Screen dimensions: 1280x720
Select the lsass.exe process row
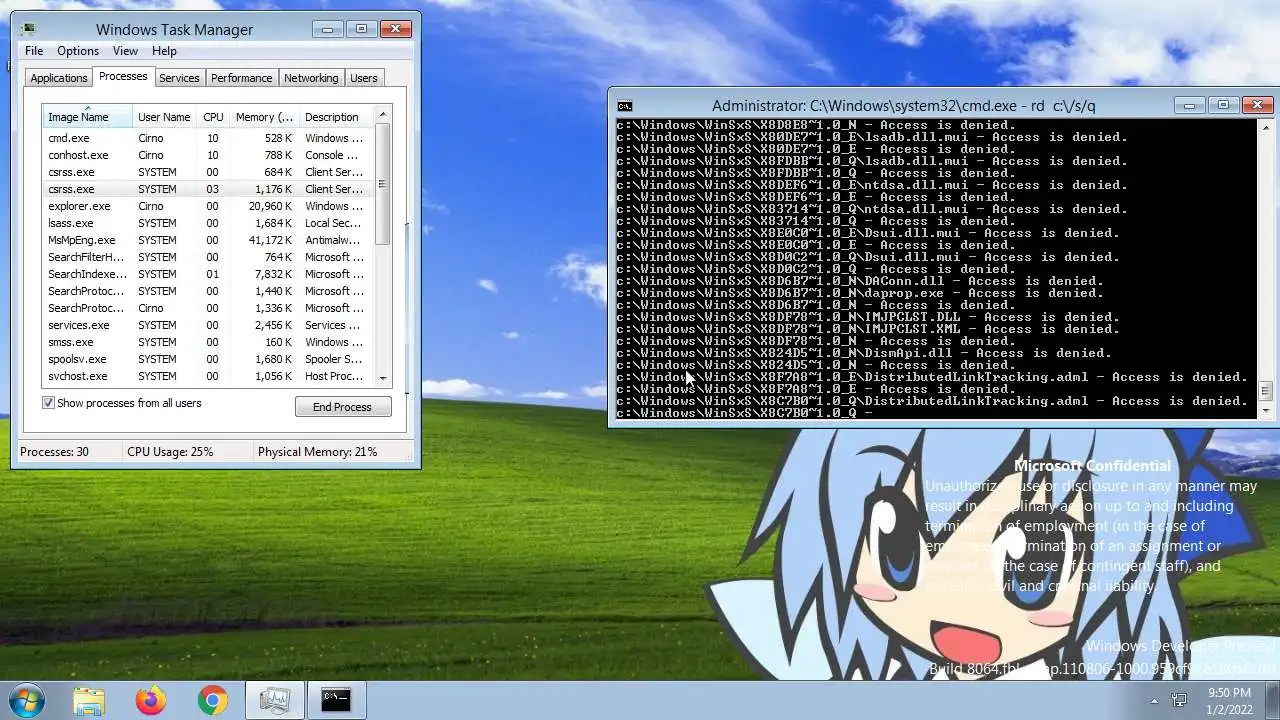[x=207, y=223]
